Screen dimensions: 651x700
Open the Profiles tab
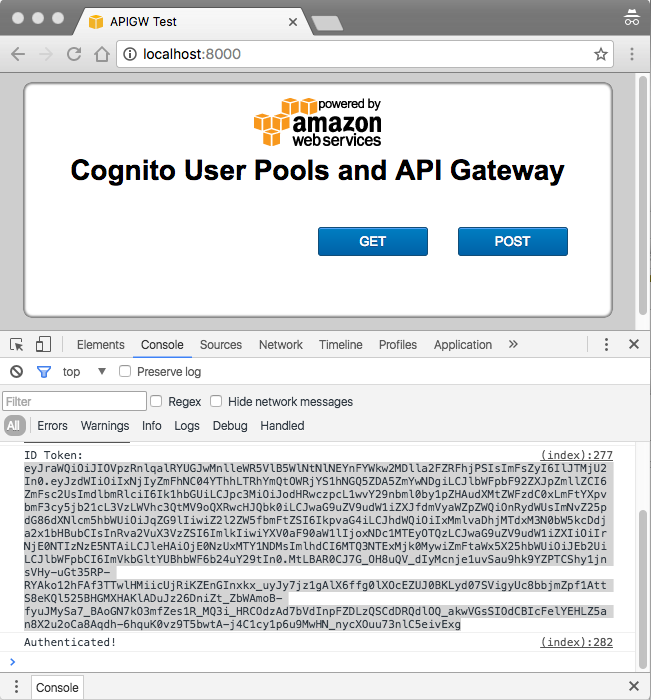click(x=398, y=345)
